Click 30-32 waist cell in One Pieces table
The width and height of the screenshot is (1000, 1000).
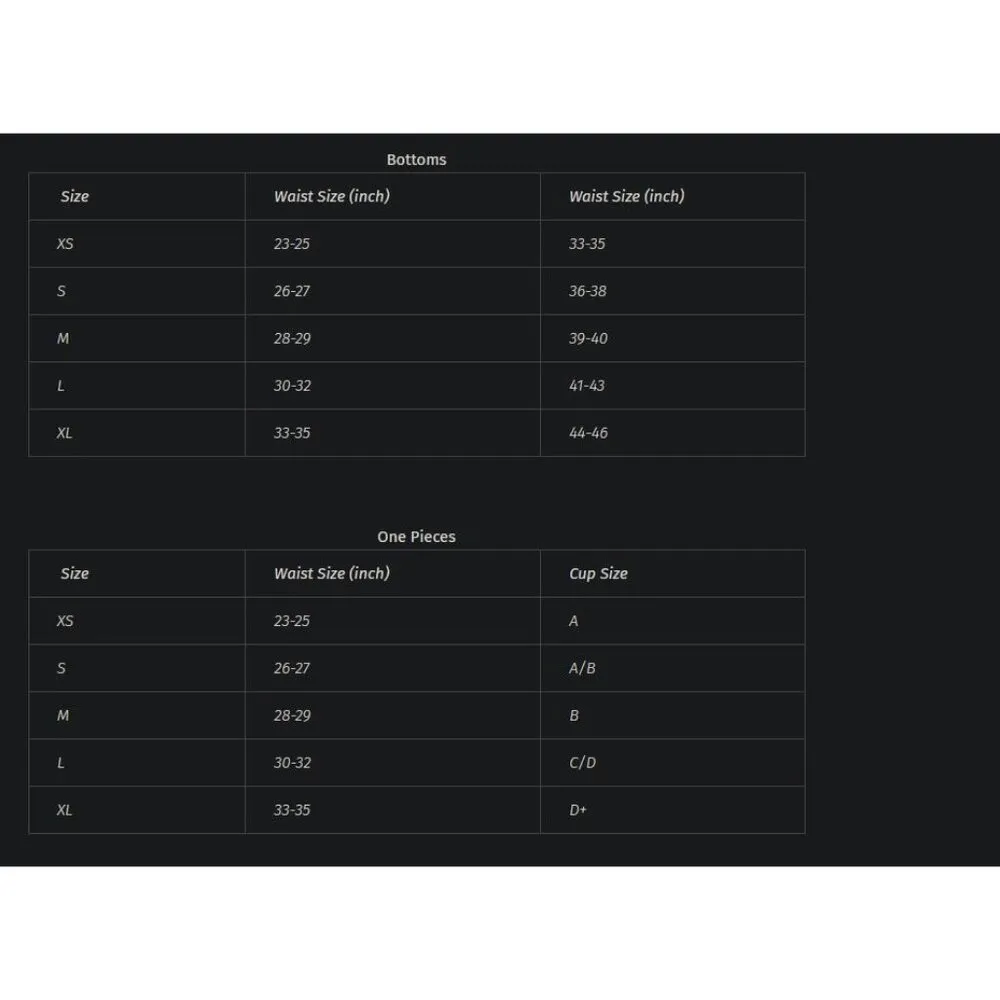(x=292, y=763)
